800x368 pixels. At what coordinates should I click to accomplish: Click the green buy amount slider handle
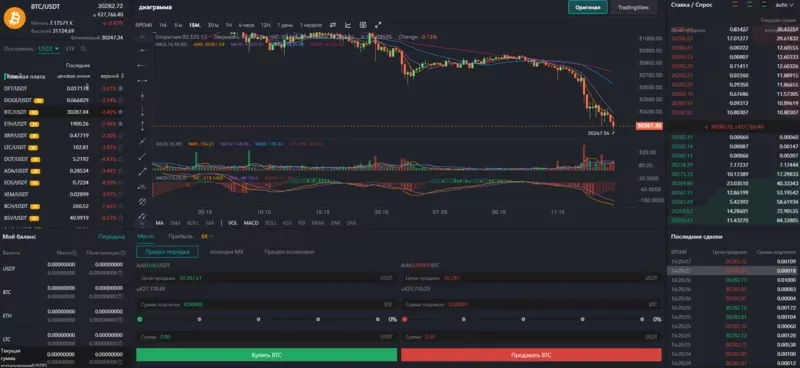click(x=140, y=320)
